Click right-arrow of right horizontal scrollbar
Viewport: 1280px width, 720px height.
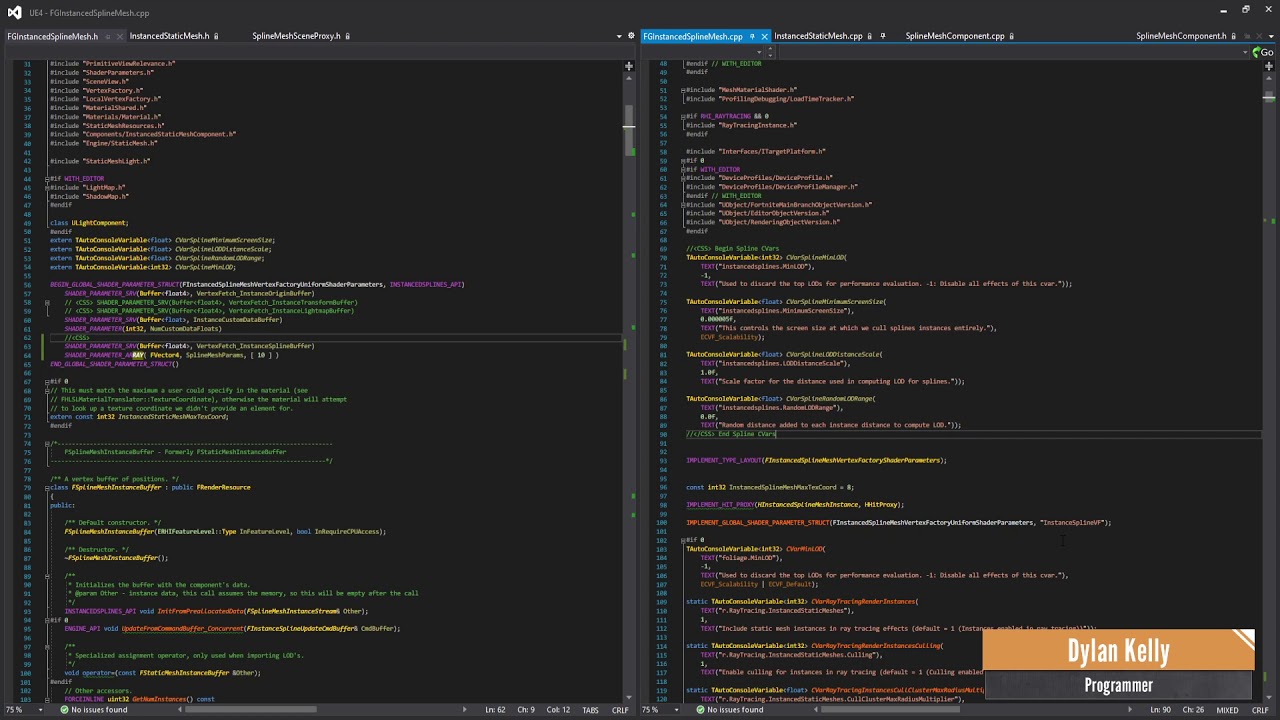1130,710
